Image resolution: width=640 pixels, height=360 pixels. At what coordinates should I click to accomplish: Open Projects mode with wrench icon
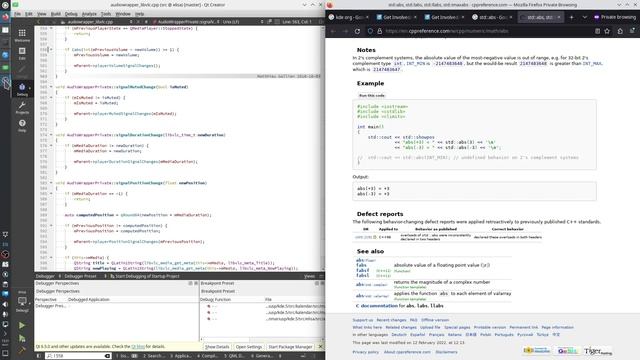pyautogui.click(x=22, y=108)
